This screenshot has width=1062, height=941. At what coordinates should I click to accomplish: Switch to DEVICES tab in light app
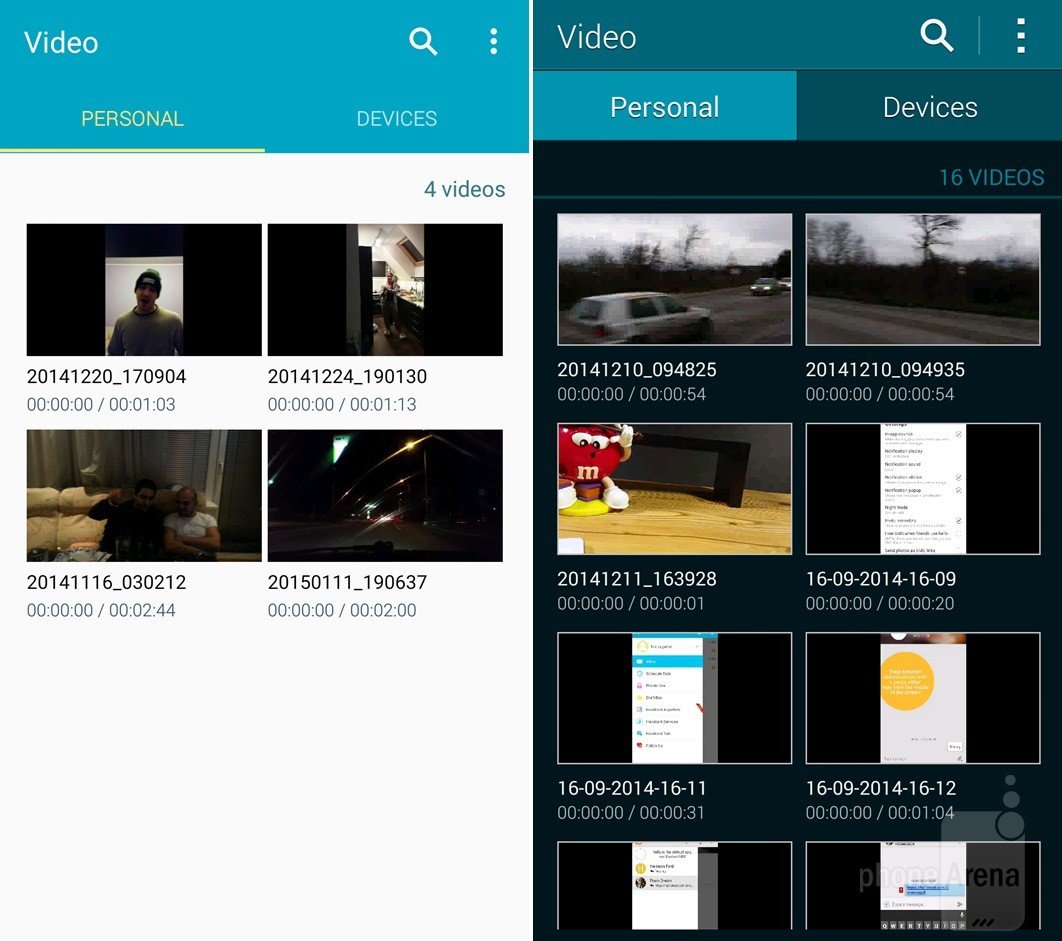(x=397, y=119)
